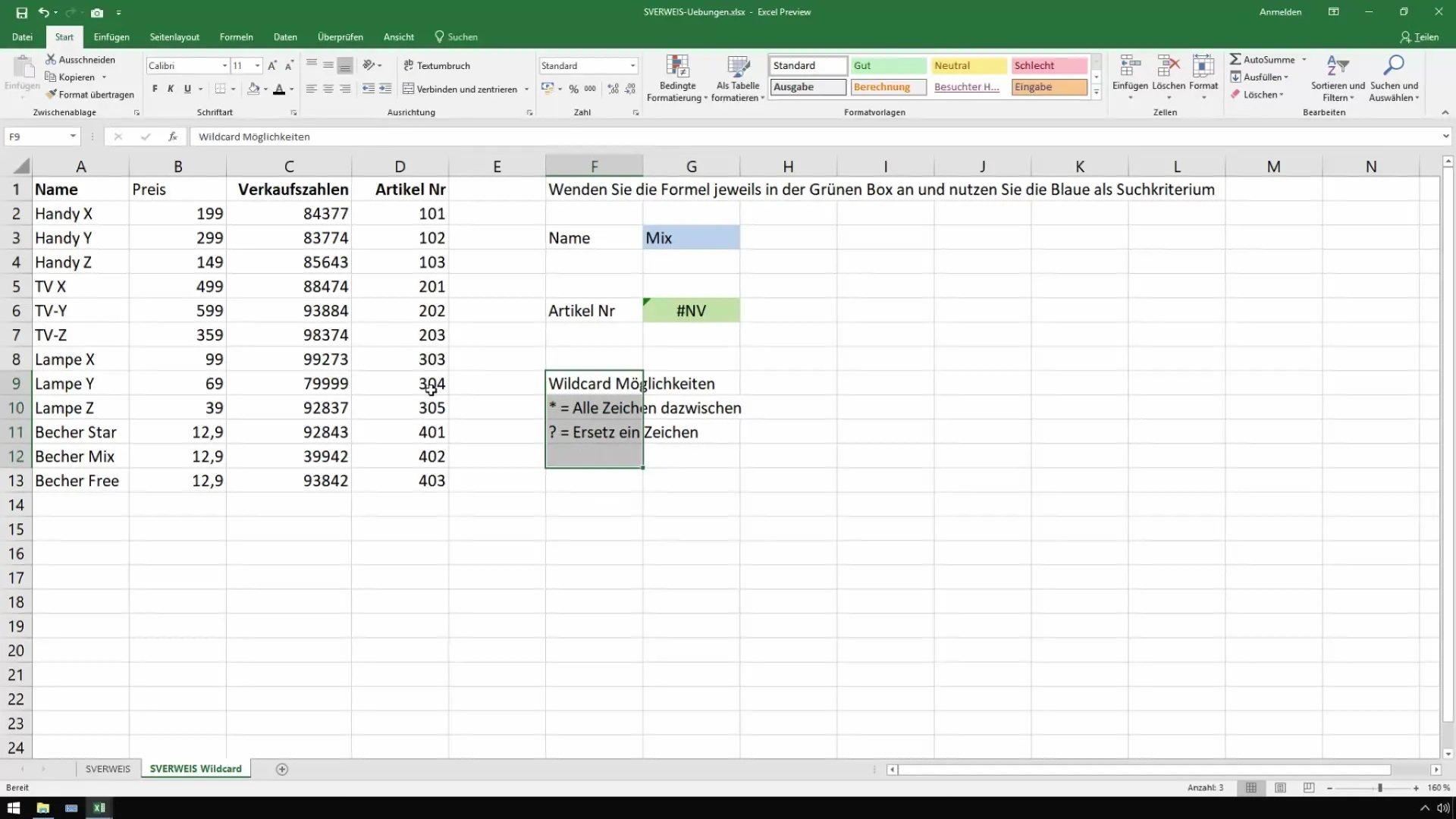Open Suchen und Auswählen menu
1456x819 pixels.
click(1394, 78)
